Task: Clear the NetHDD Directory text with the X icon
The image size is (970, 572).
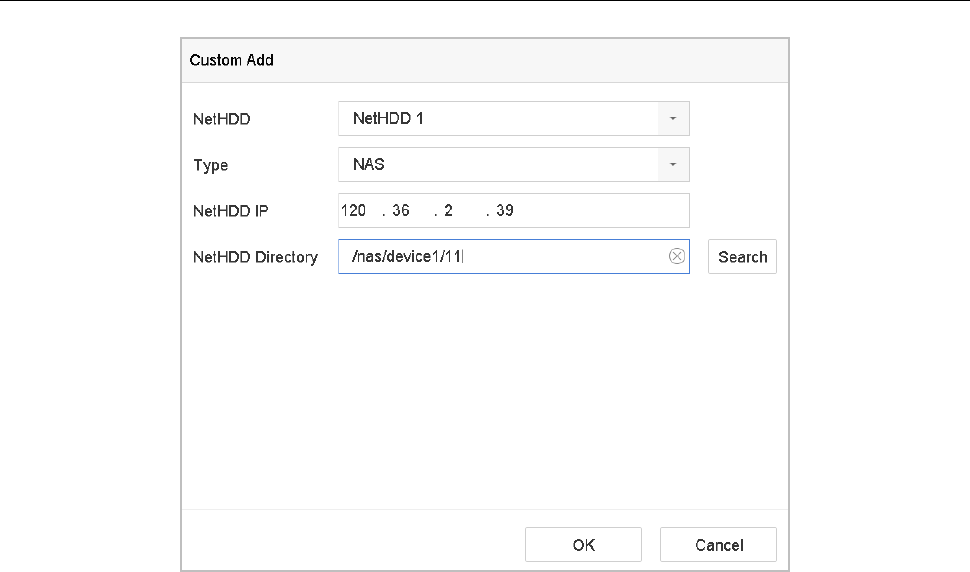Action: click(x=677, y=257)
